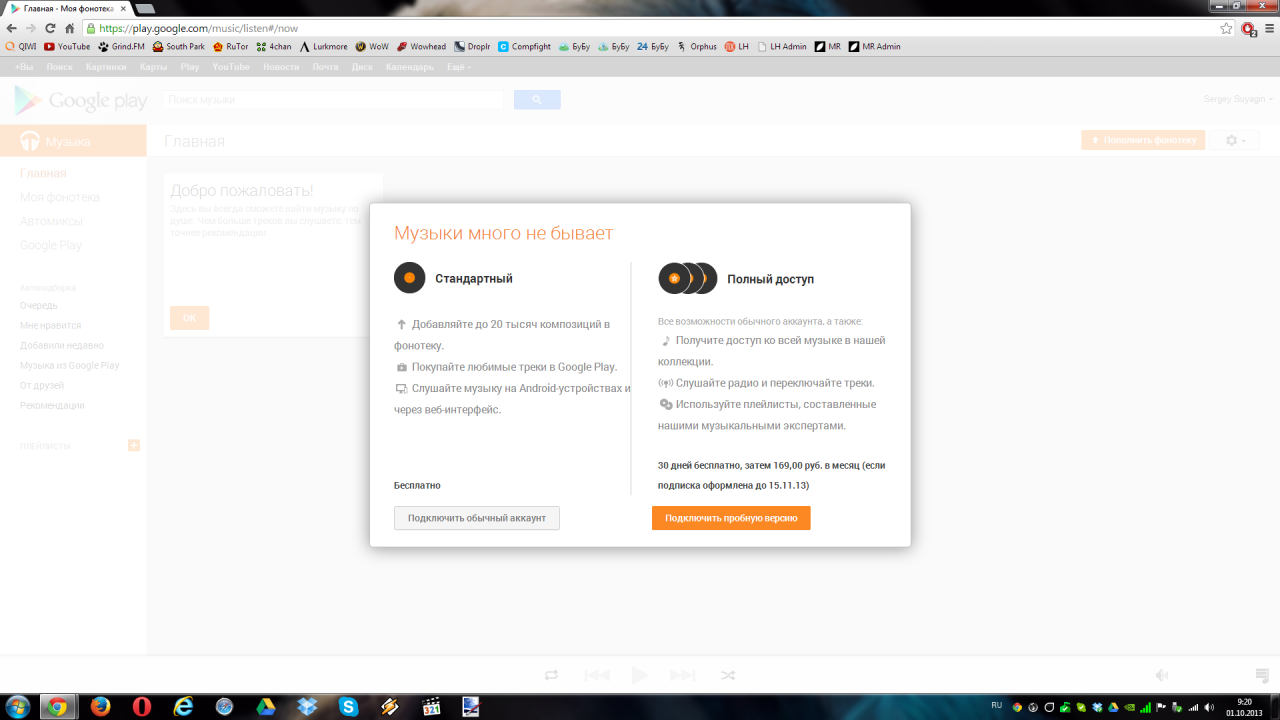Open Google Drive from the taskbar
1280x720 pixels.
pos(265,706)
